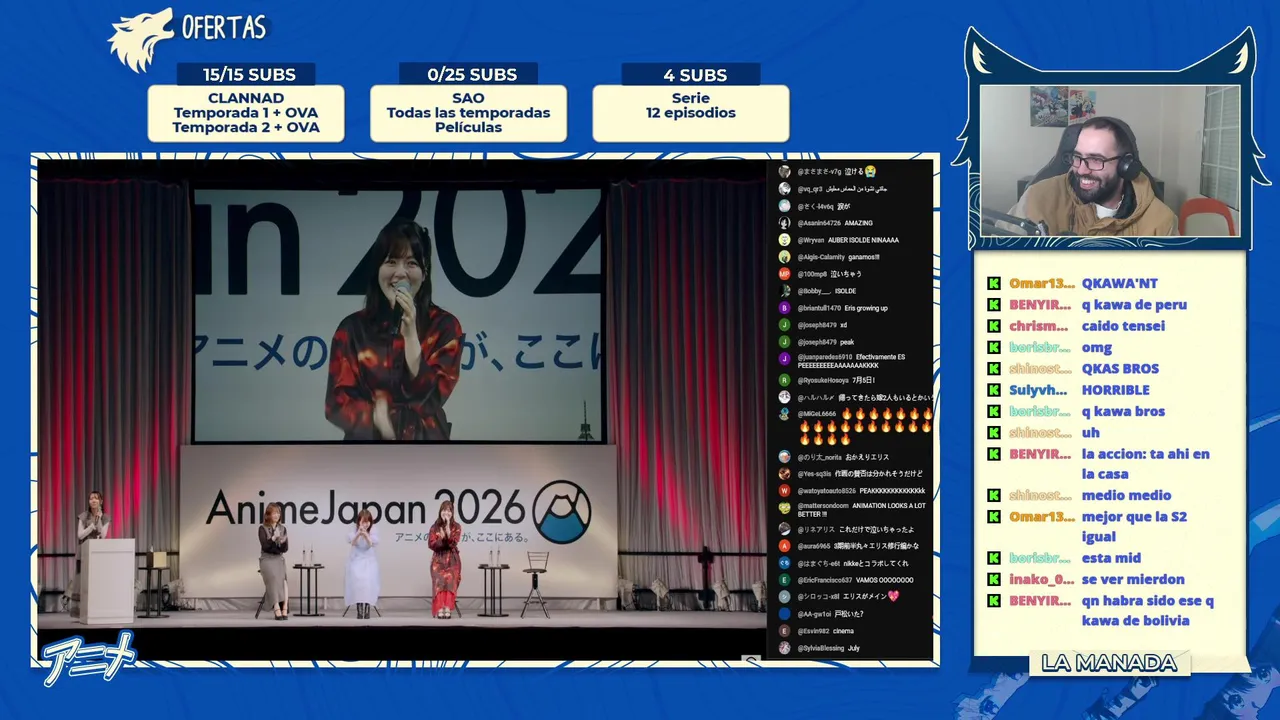1280x720 pixels.
Task: Click username 'Omar13...' beside 'QKAWA'NT'
Action: (1042, 284)
